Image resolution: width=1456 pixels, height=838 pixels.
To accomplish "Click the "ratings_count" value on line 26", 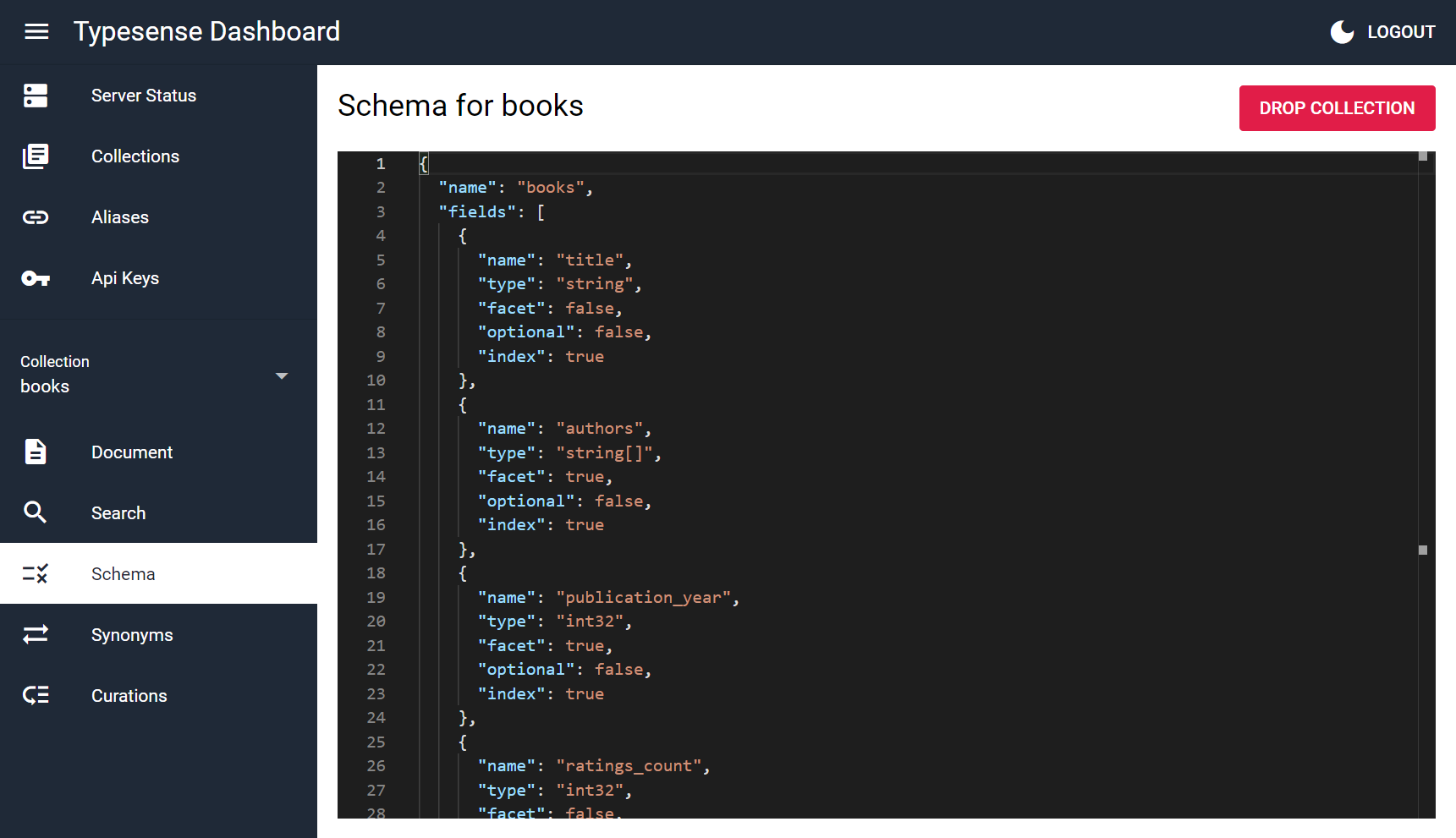I will pyautogui.click(x=628, y=766).
